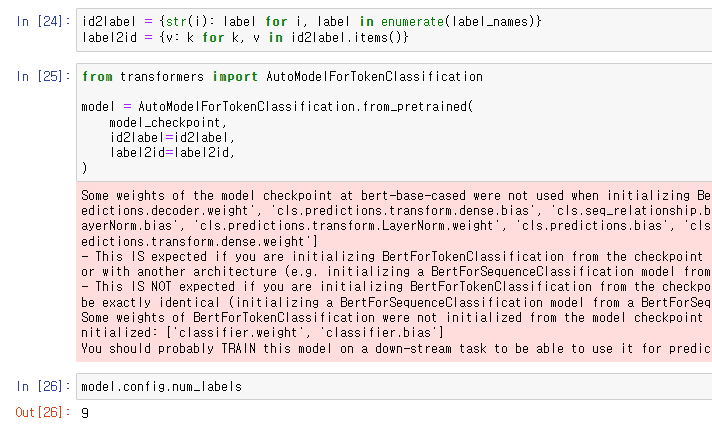Click the In [26] code cell with model.config.num_labels
Viewport: 712px width, 433px height.
point(394,387)
